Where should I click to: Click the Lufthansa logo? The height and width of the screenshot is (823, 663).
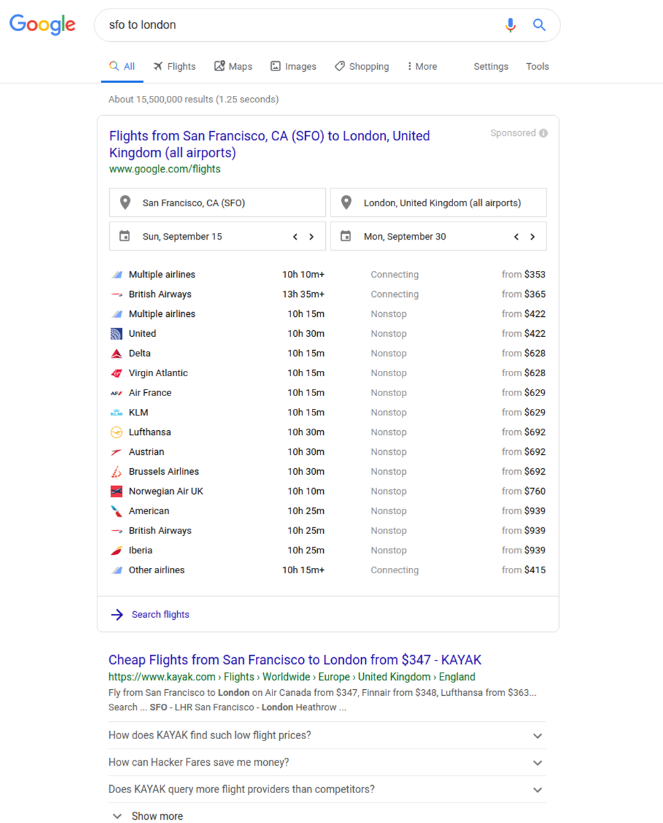(117, 432)
